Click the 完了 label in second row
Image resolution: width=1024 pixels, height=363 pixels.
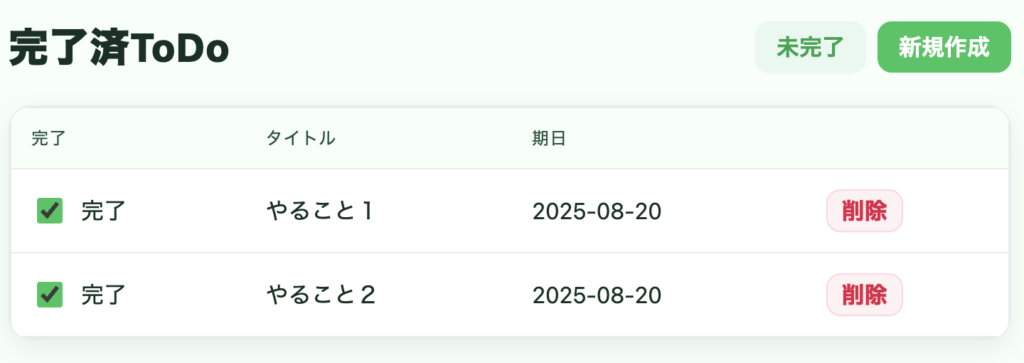point(103,296)
